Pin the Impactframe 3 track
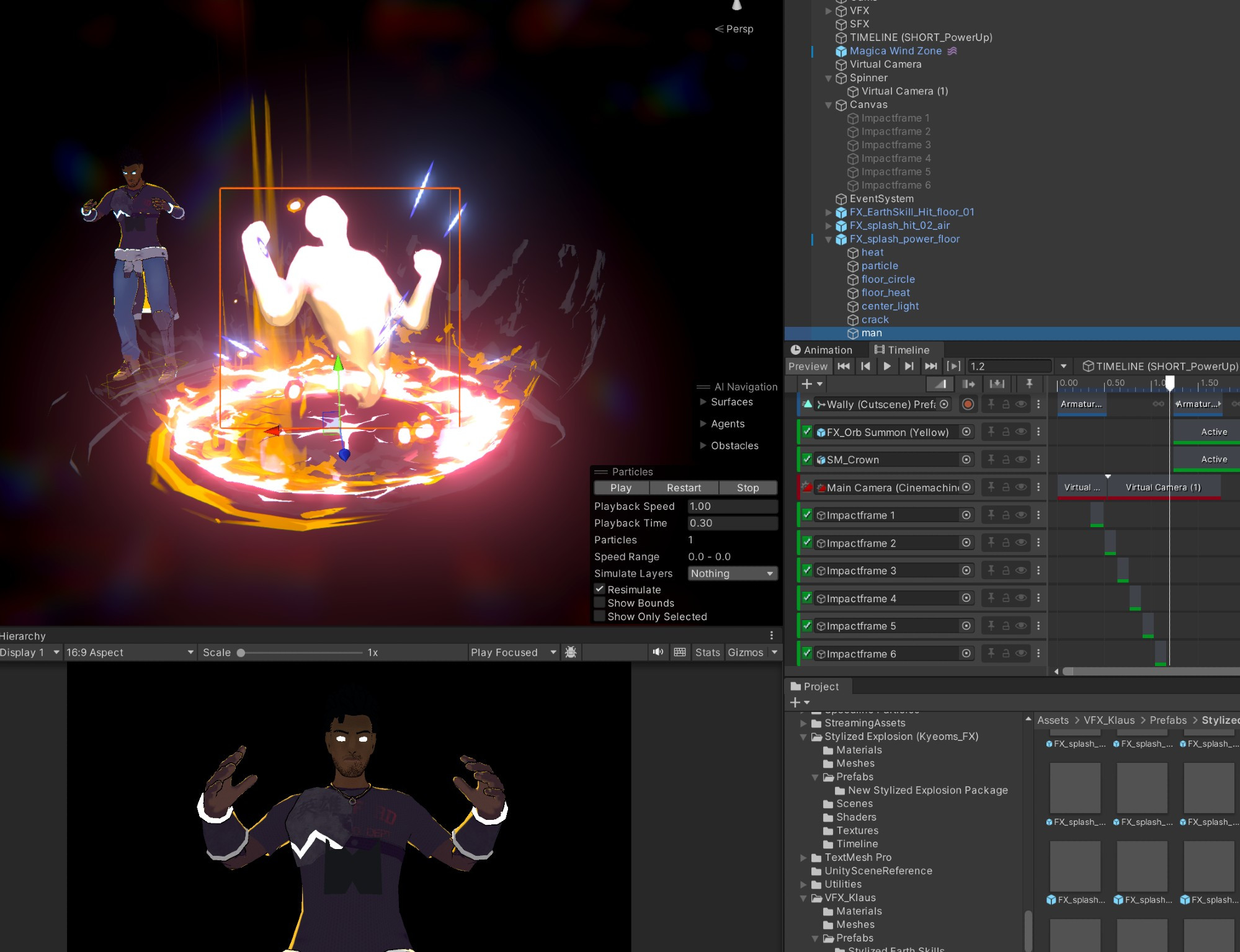The image size is (1240, 952). click(991, 570)
